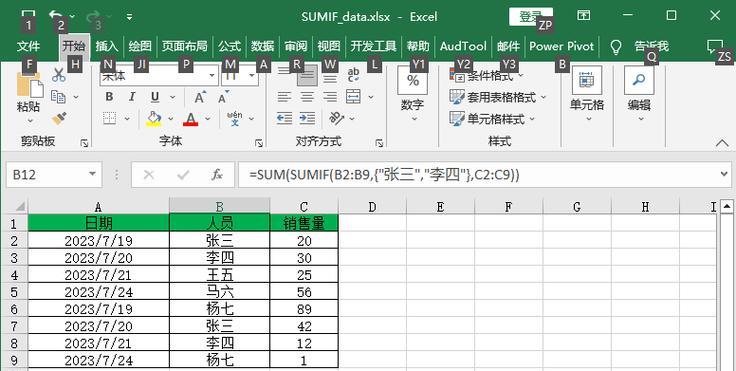This screenshot has height=371, width=736.
Task: Select the Format Painter brush icon
Action: [x=59, y=118]
